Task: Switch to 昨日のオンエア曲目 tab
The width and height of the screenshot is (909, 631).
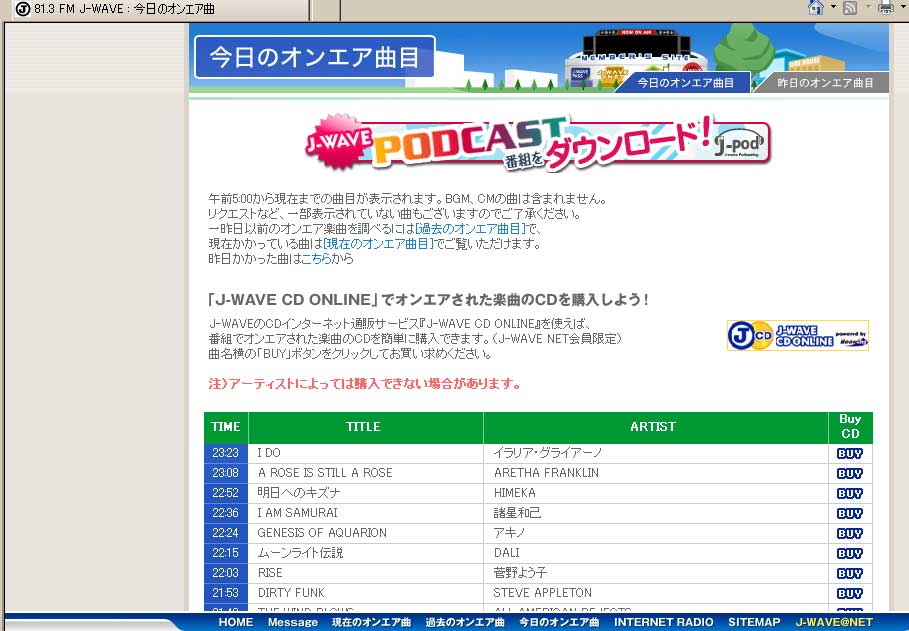Action: (824, 83)
